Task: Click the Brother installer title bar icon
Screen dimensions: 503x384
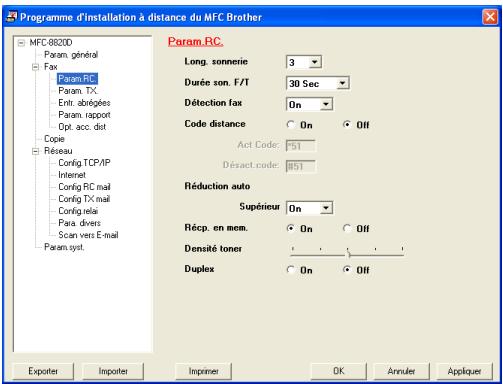Action: pyautogui.click(x=11, y=17)
